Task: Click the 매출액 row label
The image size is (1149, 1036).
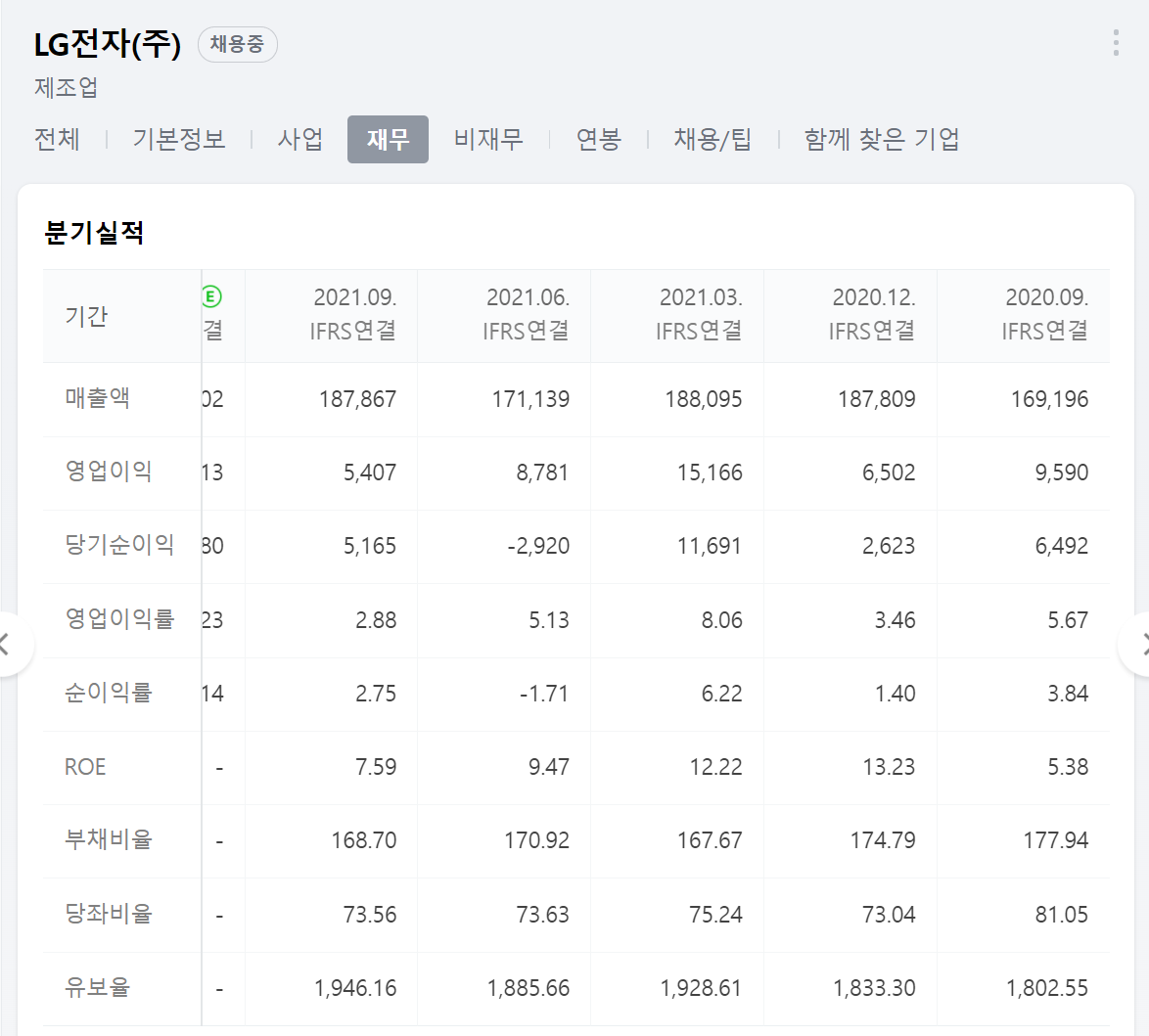Action: [98, 398]
